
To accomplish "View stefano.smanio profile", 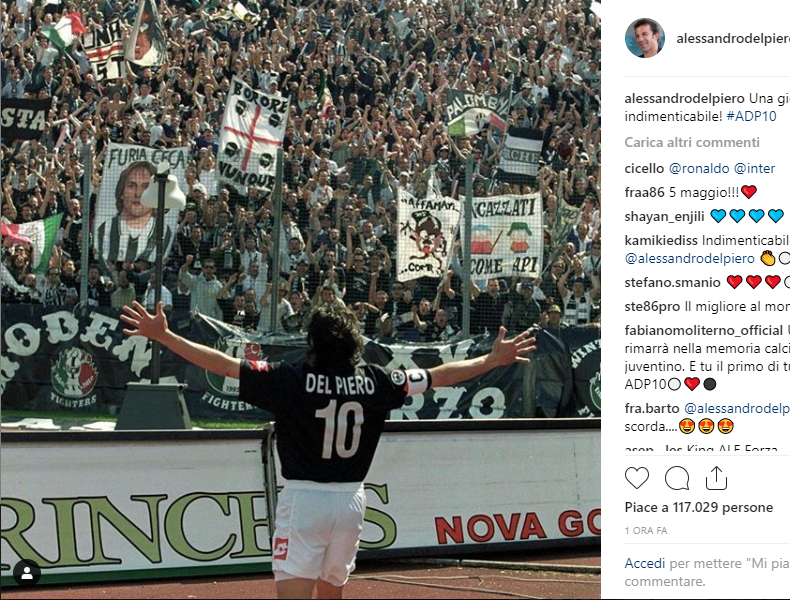I will click(672, 282).
